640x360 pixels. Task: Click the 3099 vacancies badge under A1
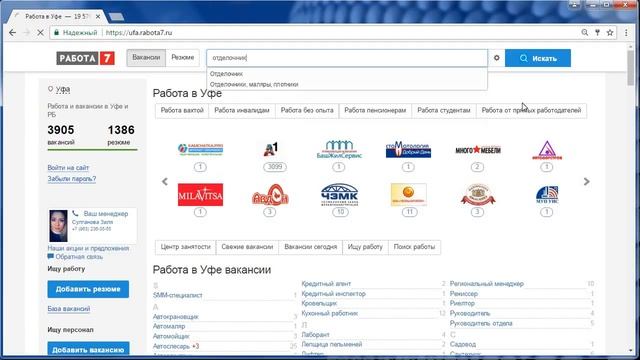tap(275, 167)
